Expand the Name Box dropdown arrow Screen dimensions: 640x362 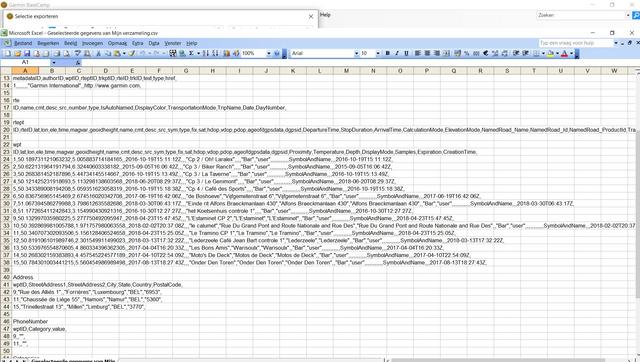[x=54, y=62]
